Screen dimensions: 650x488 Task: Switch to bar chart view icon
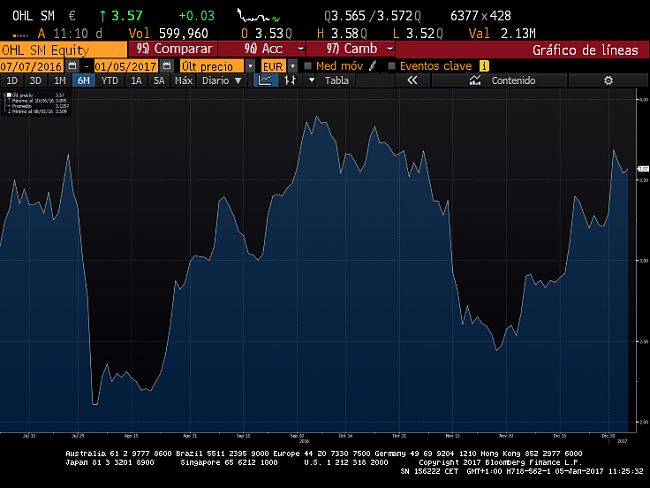pos(290,80)
